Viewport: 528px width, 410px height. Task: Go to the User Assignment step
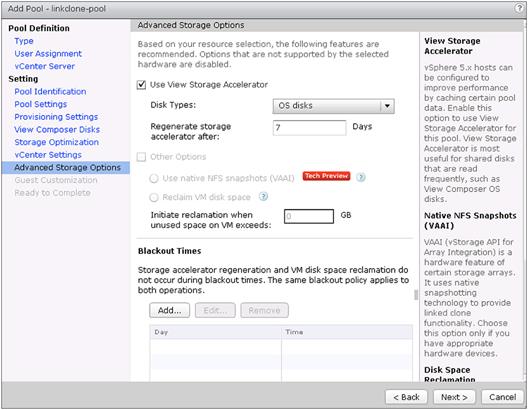click(x=48, y=54)
